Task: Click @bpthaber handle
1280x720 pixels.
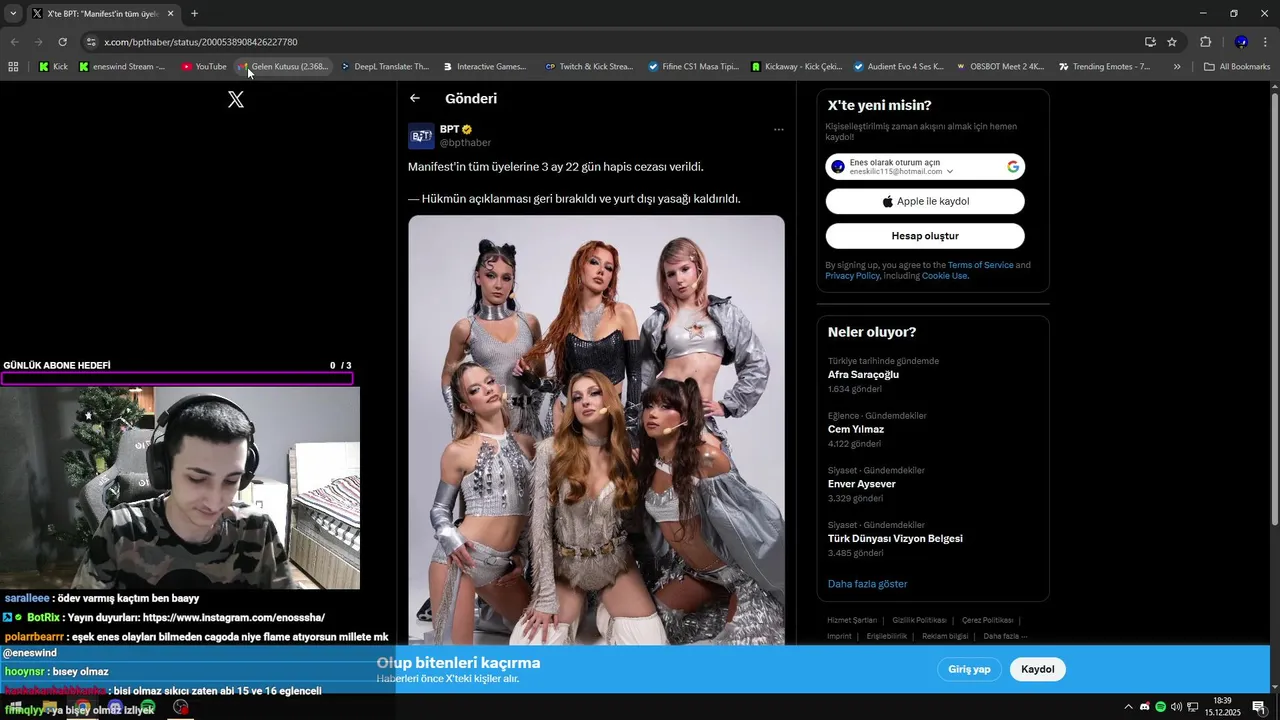Action: [x=465, y=143]
